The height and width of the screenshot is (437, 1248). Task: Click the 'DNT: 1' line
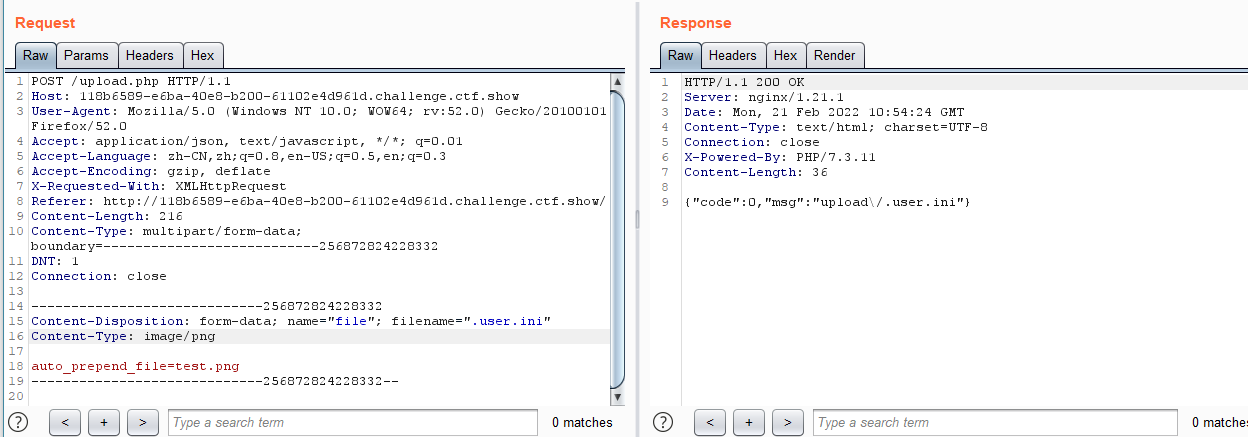[54, 261]
